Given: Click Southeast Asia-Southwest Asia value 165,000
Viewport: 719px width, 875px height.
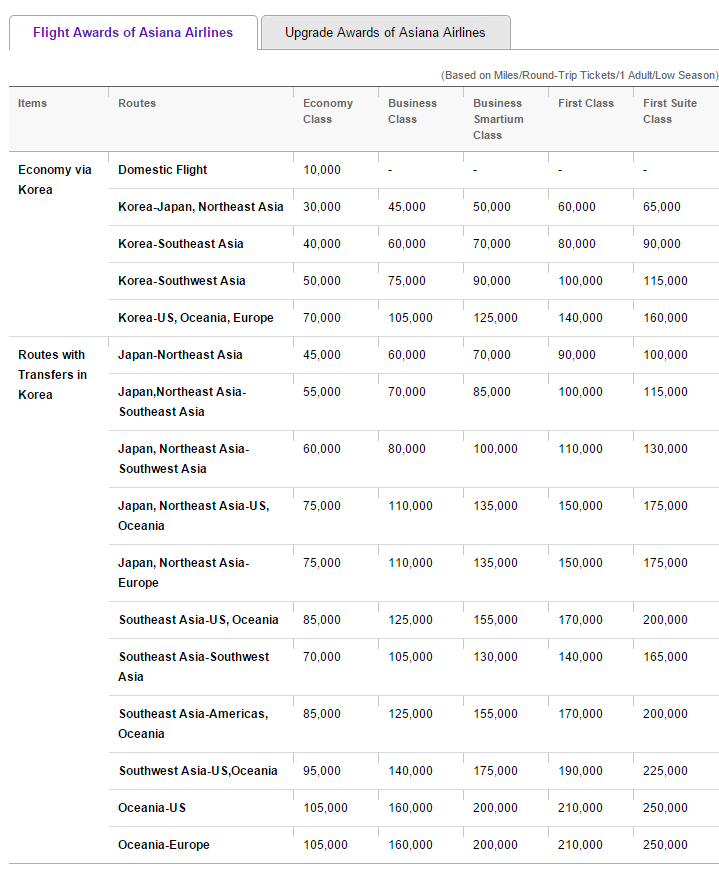Looking at the screenshot, I should click(665, 657).
